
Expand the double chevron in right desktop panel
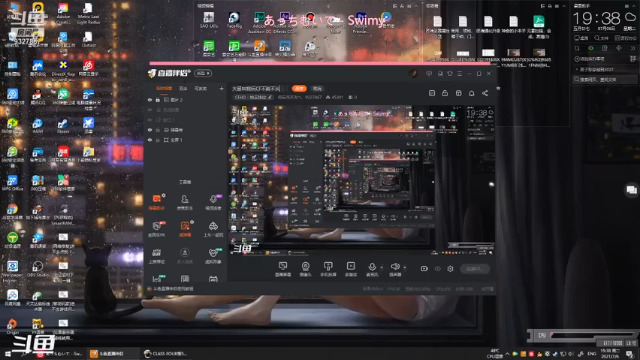click(x=633, y=48)
